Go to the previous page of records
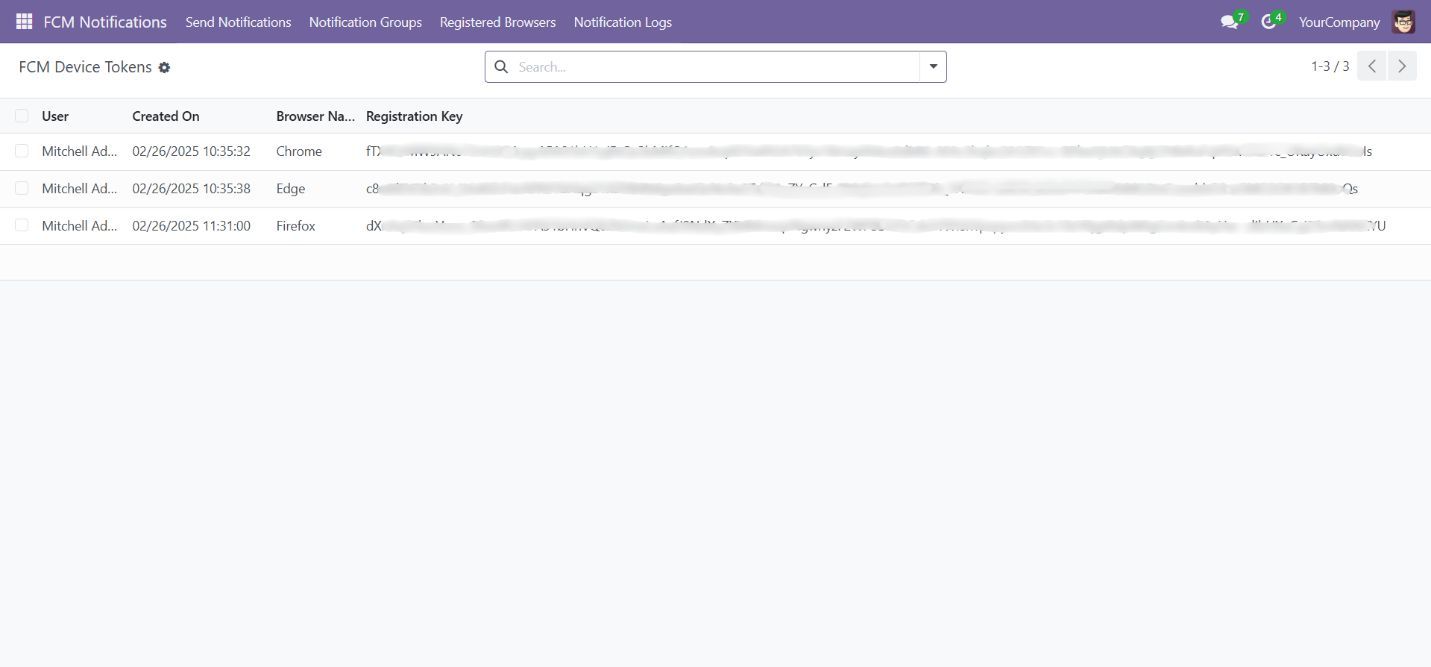This screenshot has height=667, width=1431. (1371, 65)
